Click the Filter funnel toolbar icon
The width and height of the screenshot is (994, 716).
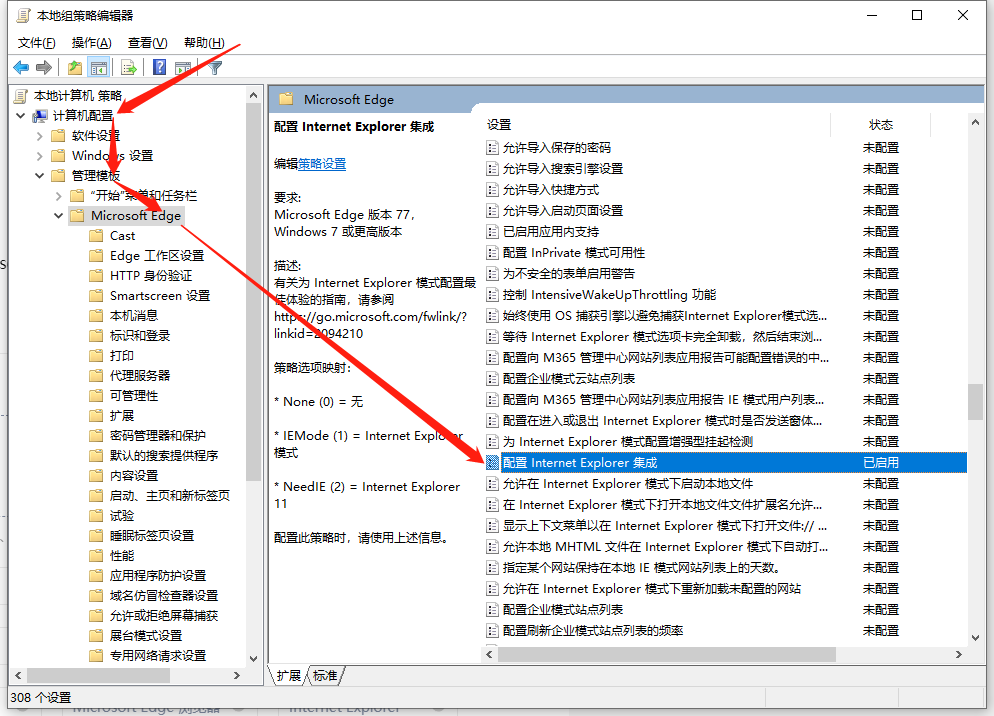[x=215, y=67]
